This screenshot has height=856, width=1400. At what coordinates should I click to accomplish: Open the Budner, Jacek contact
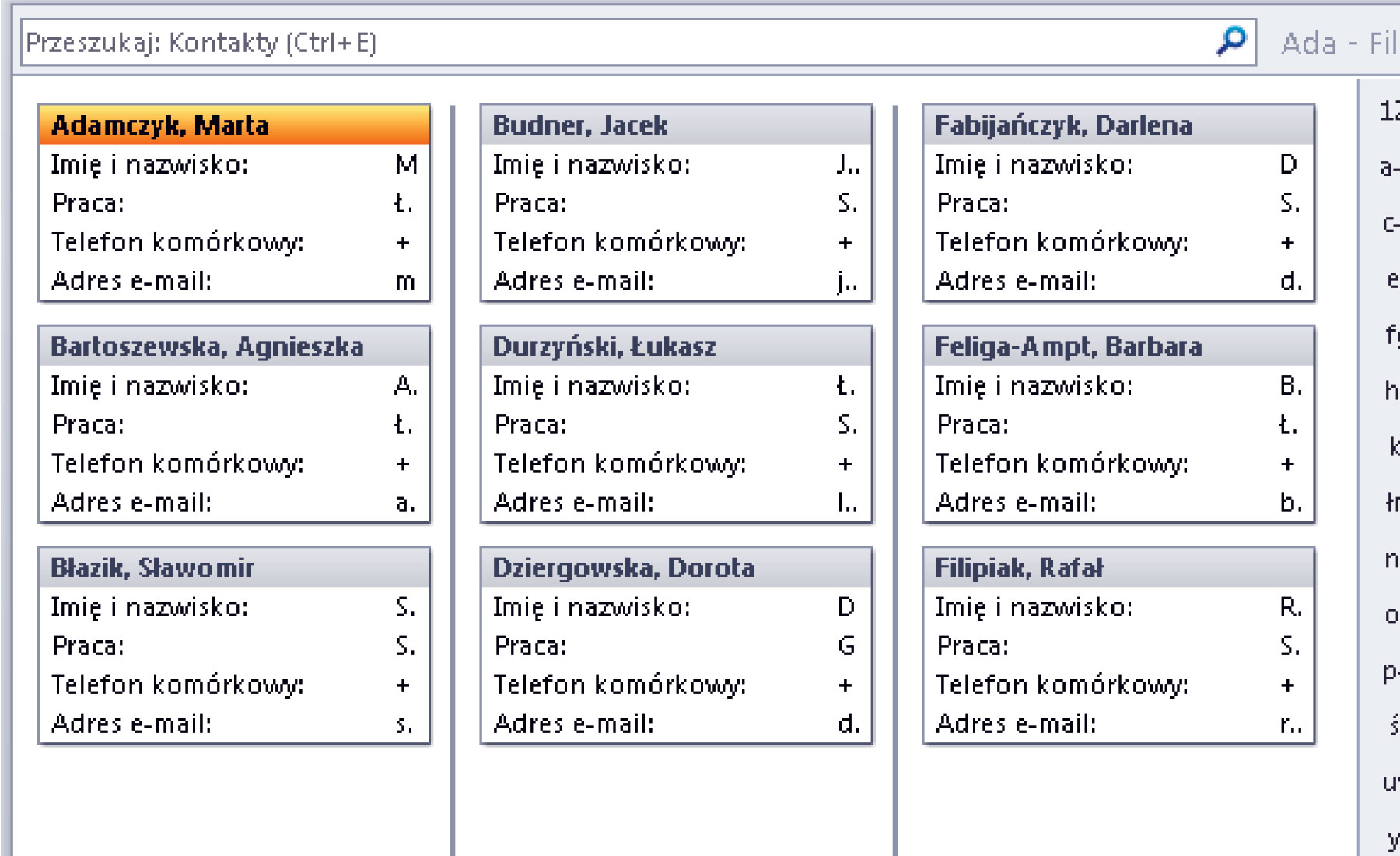point(675,125)
